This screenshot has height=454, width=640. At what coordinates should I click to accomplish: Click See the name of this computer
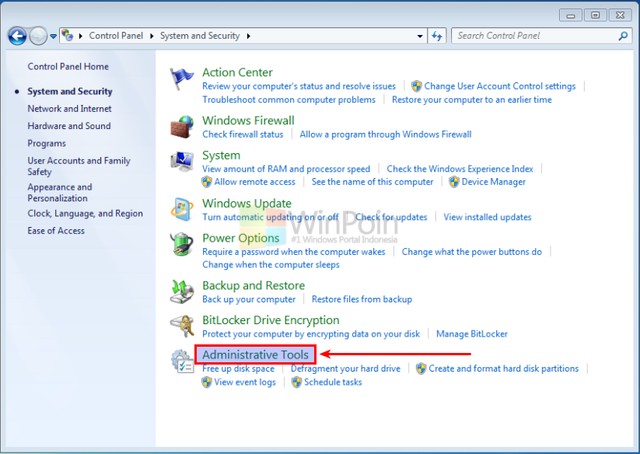click(x=372, y=182)
